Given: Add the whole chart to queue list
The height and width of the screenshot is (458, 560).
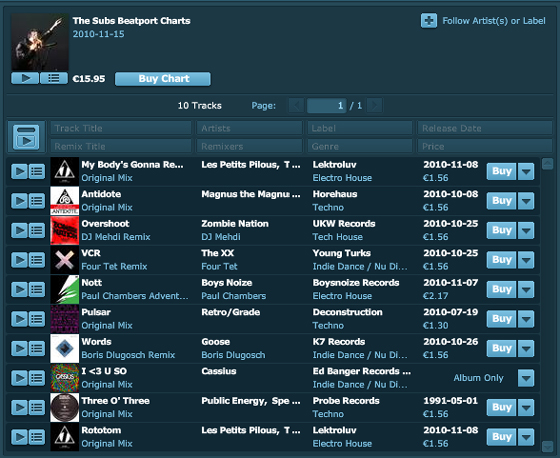Looking at the screenshot, I should pyautogui.click(x=54, y=78).
